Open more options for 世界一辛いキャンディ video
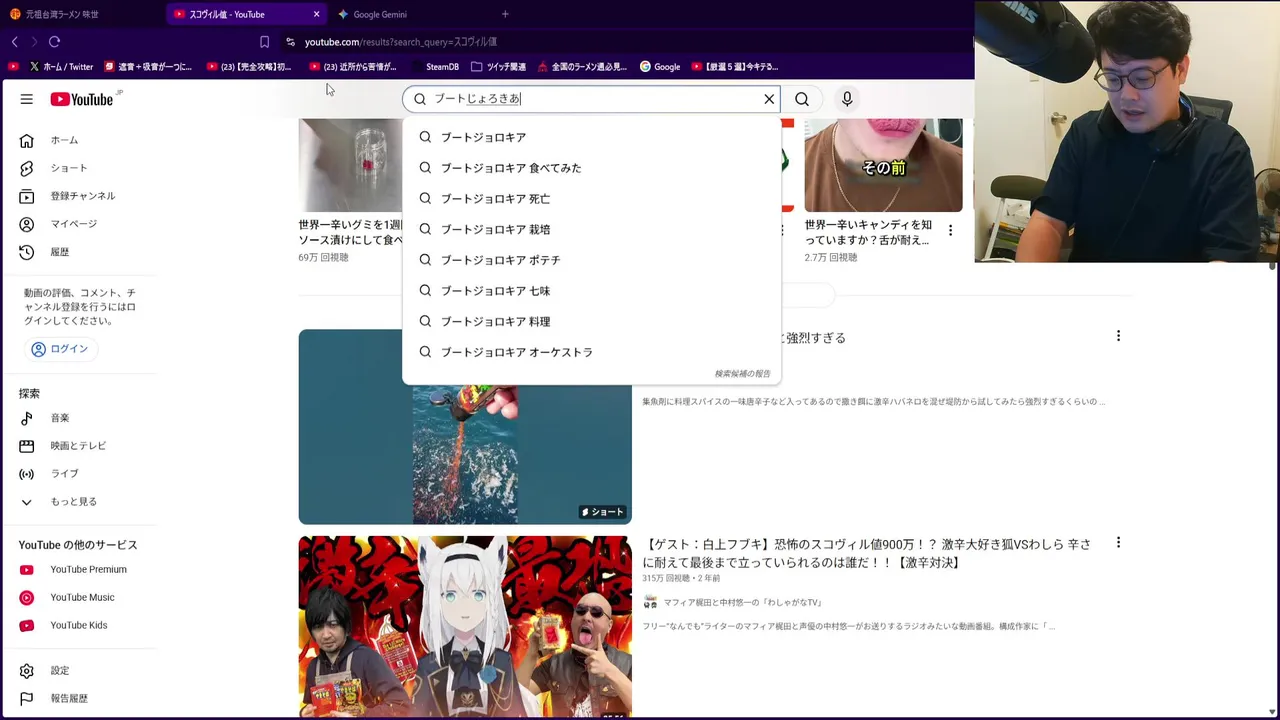Image resolution: width=1280 pixels, height=720 pixels. [x=950, y=230]
